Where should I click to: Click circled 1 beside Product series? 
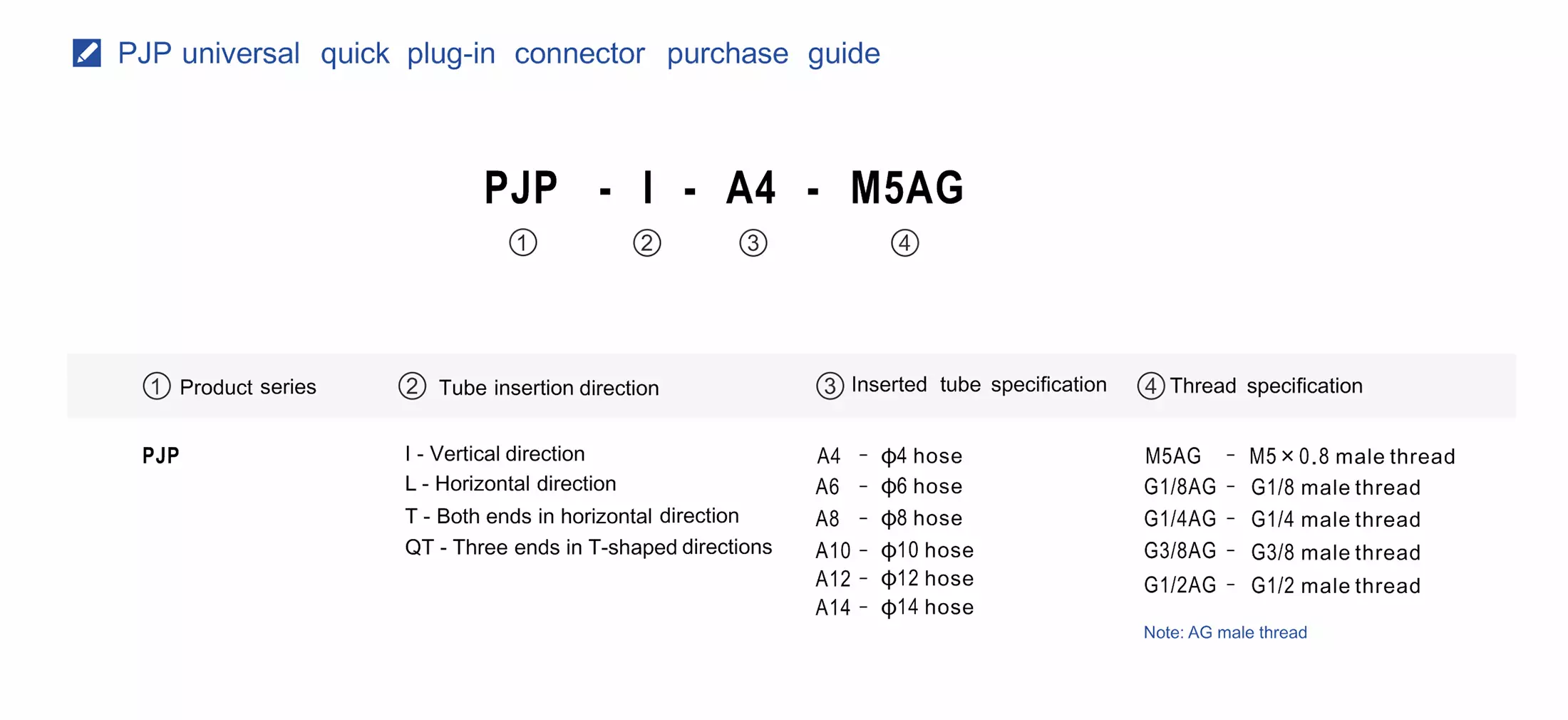tap(157, 386)
